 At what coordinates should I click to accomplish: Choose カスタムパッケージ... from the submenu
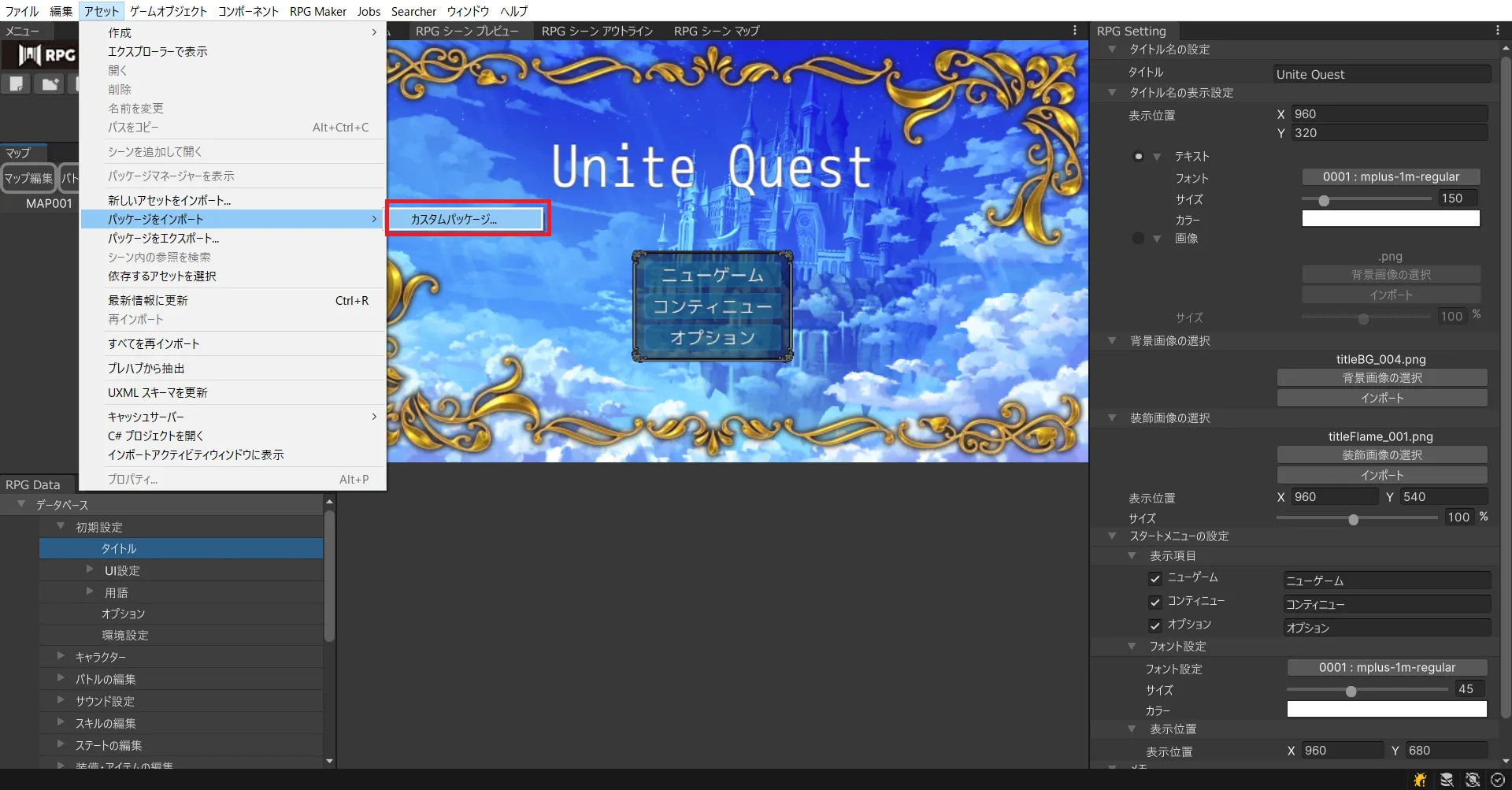[x=467, y=219]
